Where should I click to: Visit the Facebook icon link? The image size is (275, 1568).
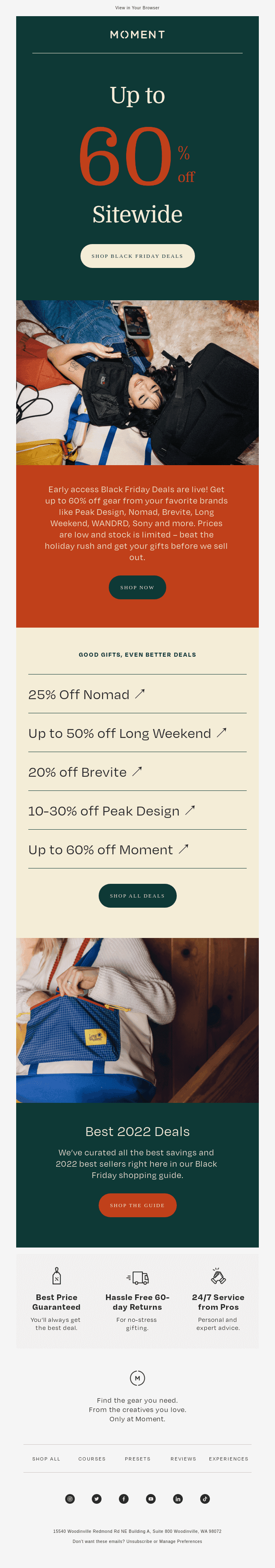[124, 1498]
